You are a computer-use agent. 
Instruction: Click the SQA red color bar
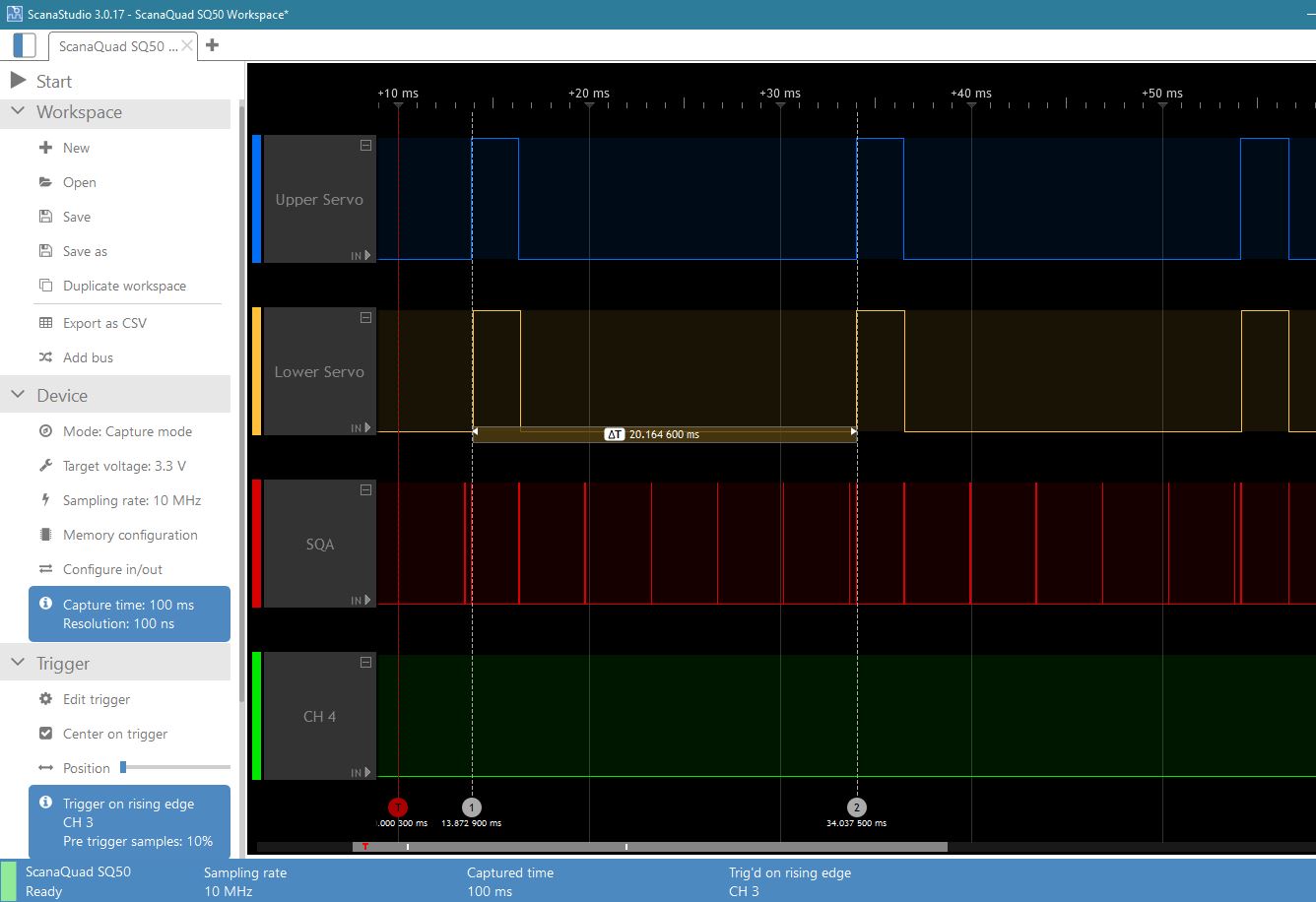[x=257, y=544]
